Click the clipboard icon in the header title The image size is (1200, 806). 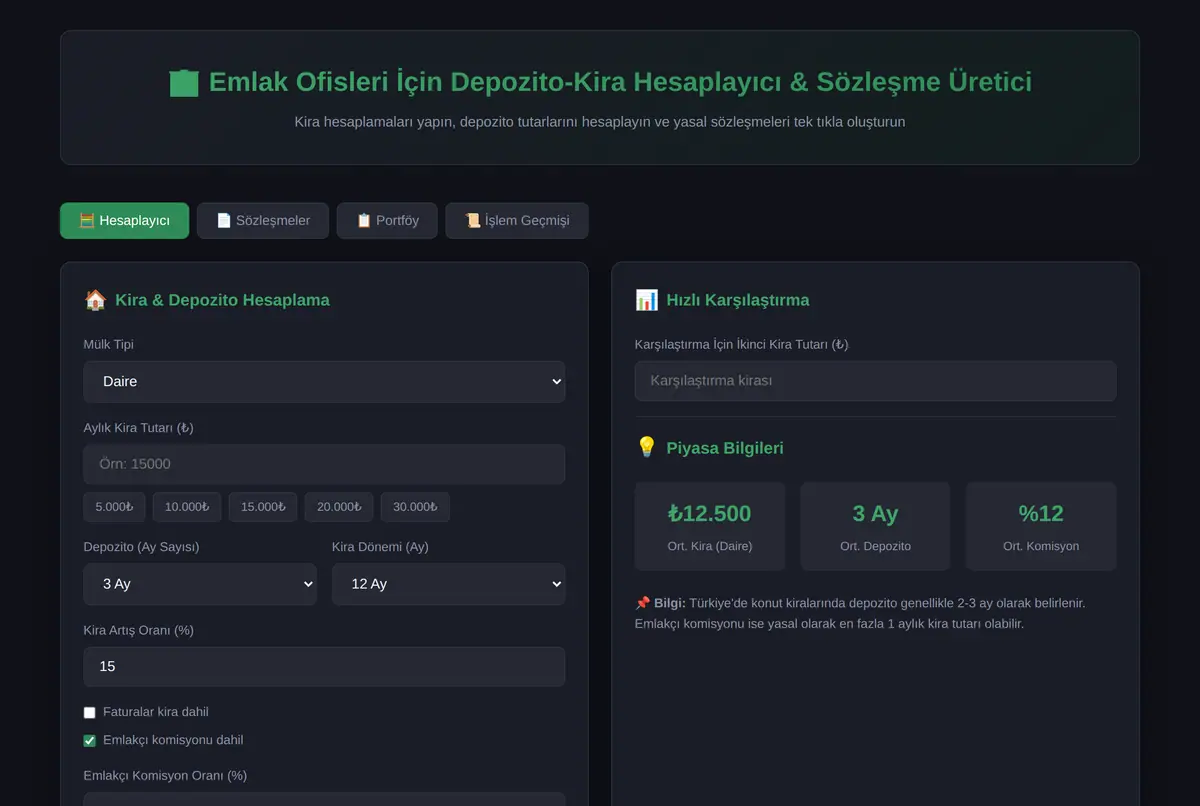coord(184,83)
